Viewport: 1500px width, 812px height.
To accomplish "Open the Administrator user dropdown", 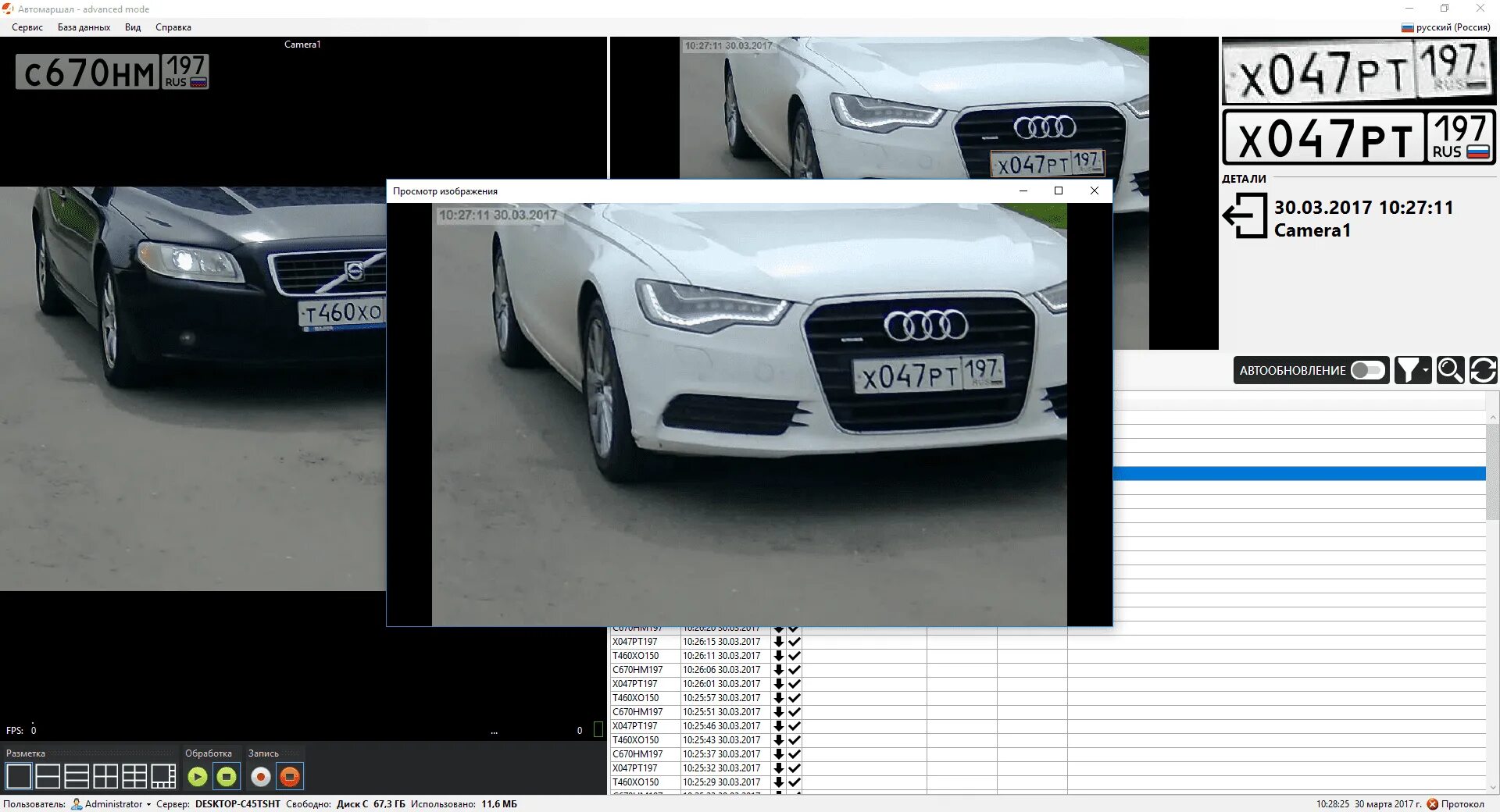I will click(x=111, y=804).
